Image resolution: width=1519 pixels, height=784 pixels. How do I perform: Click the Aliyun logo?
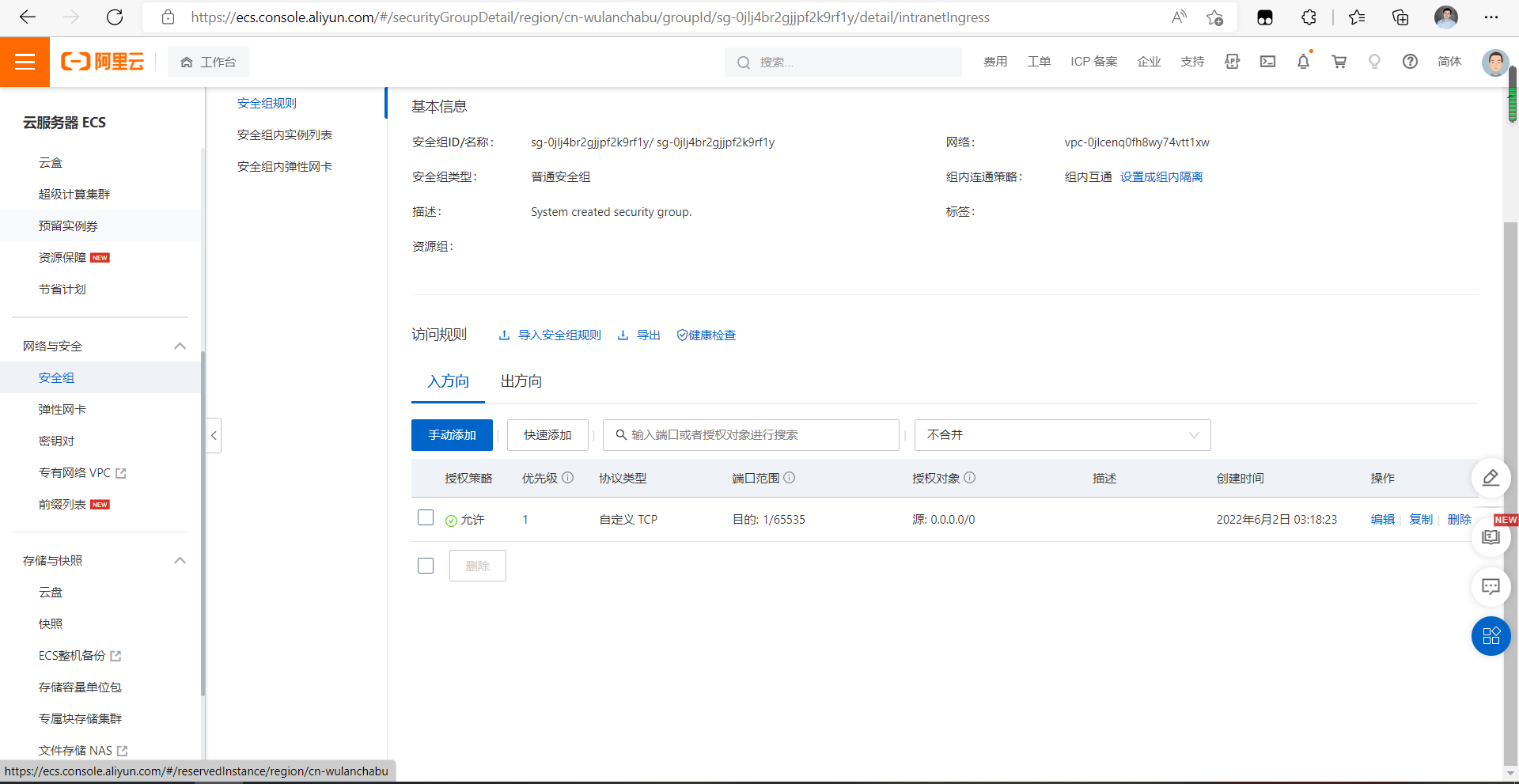pyautogui.click(x=103, y=62)
